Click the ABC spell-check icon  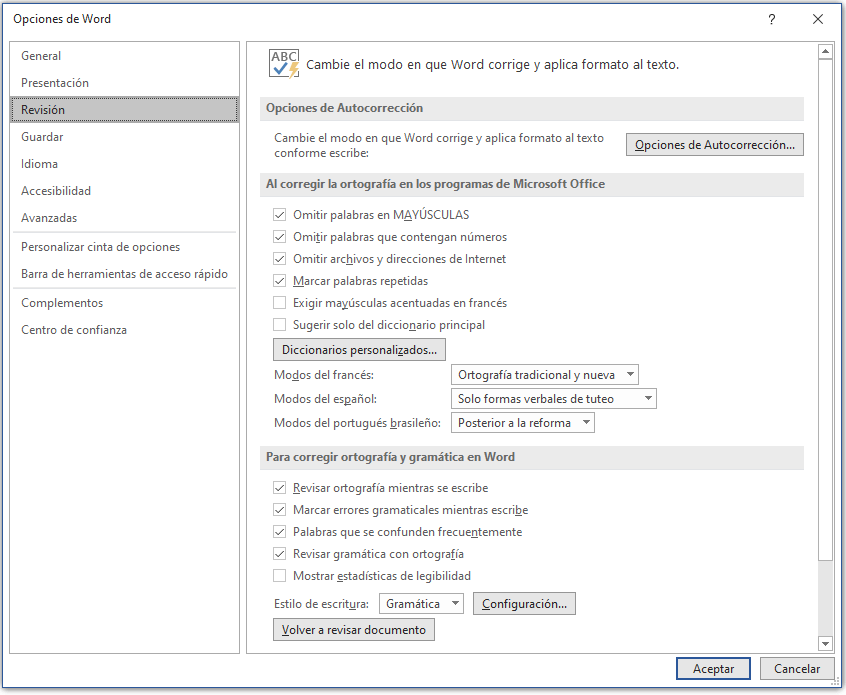point(284,64)
